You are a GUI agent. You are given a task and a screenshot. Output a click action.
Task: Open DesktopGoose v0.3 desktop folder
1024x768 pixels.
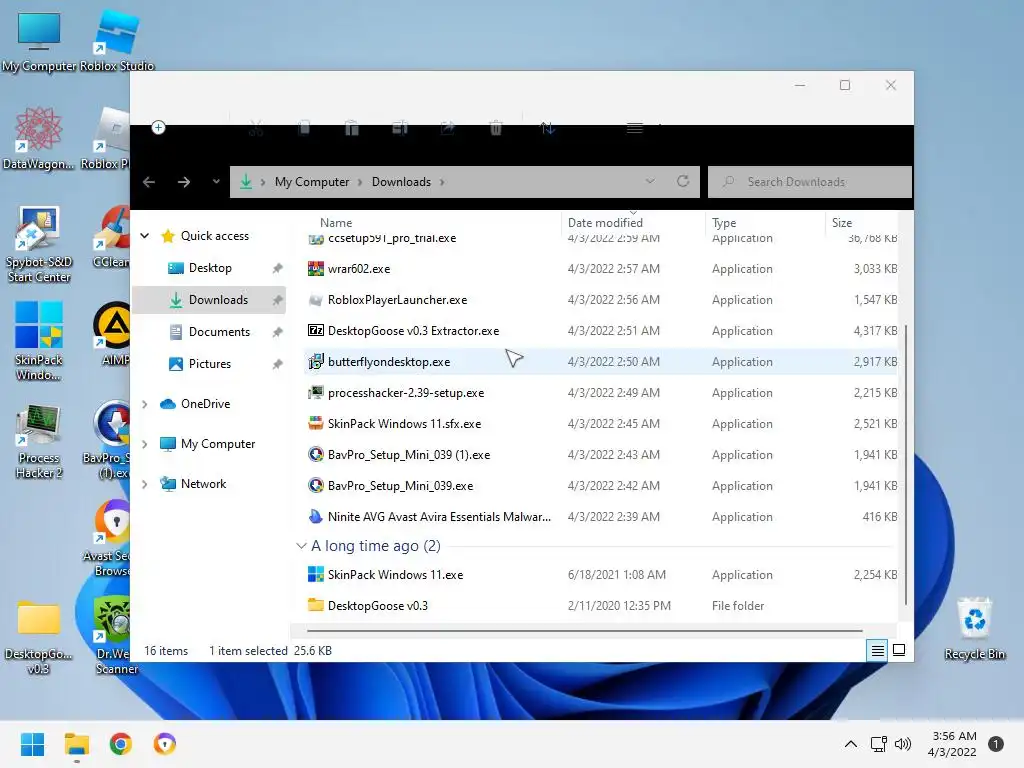point(39,637)
